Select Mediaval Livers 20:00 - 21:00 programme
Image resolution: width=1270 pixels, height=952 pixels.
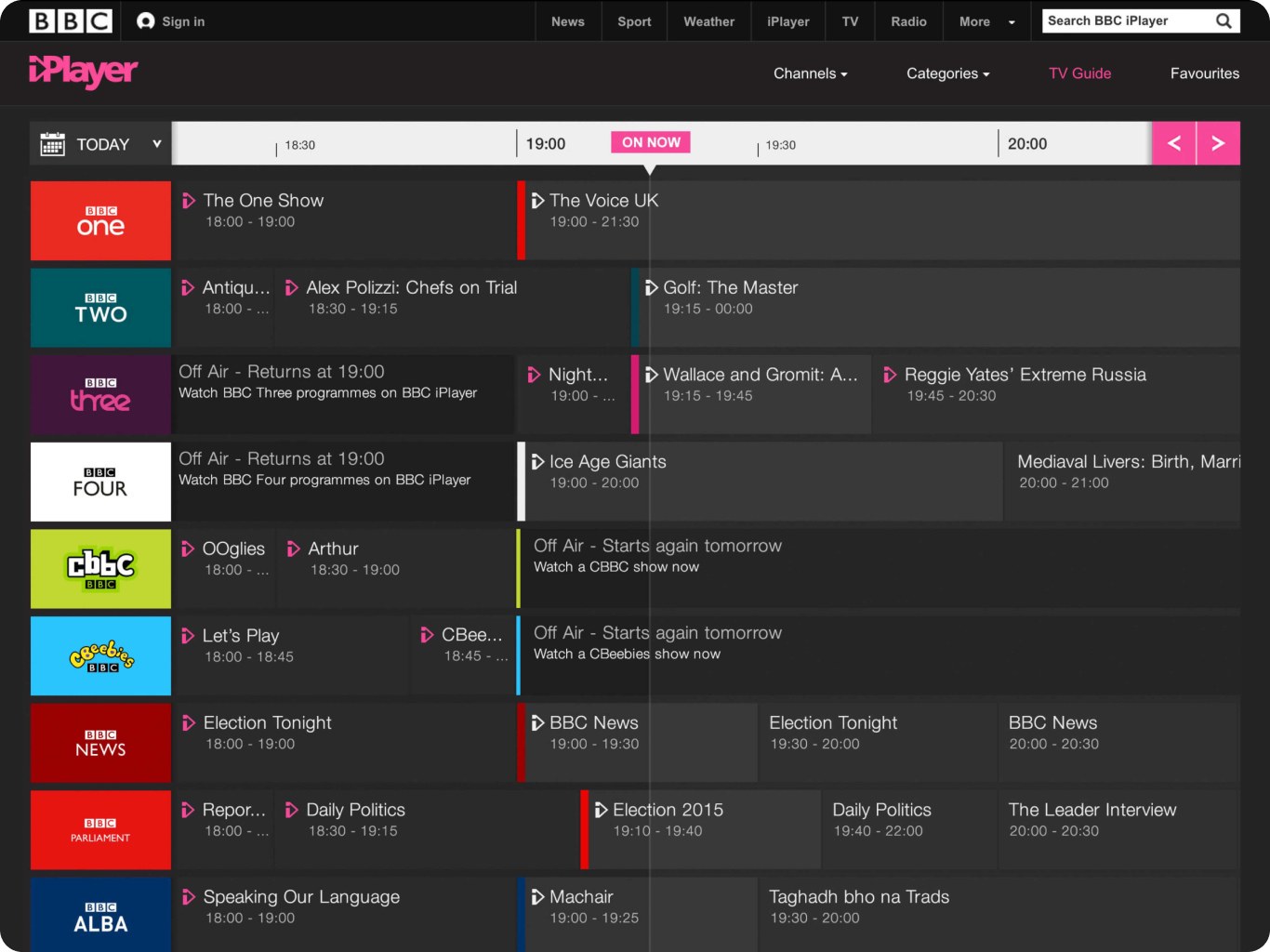(1124, 482)
